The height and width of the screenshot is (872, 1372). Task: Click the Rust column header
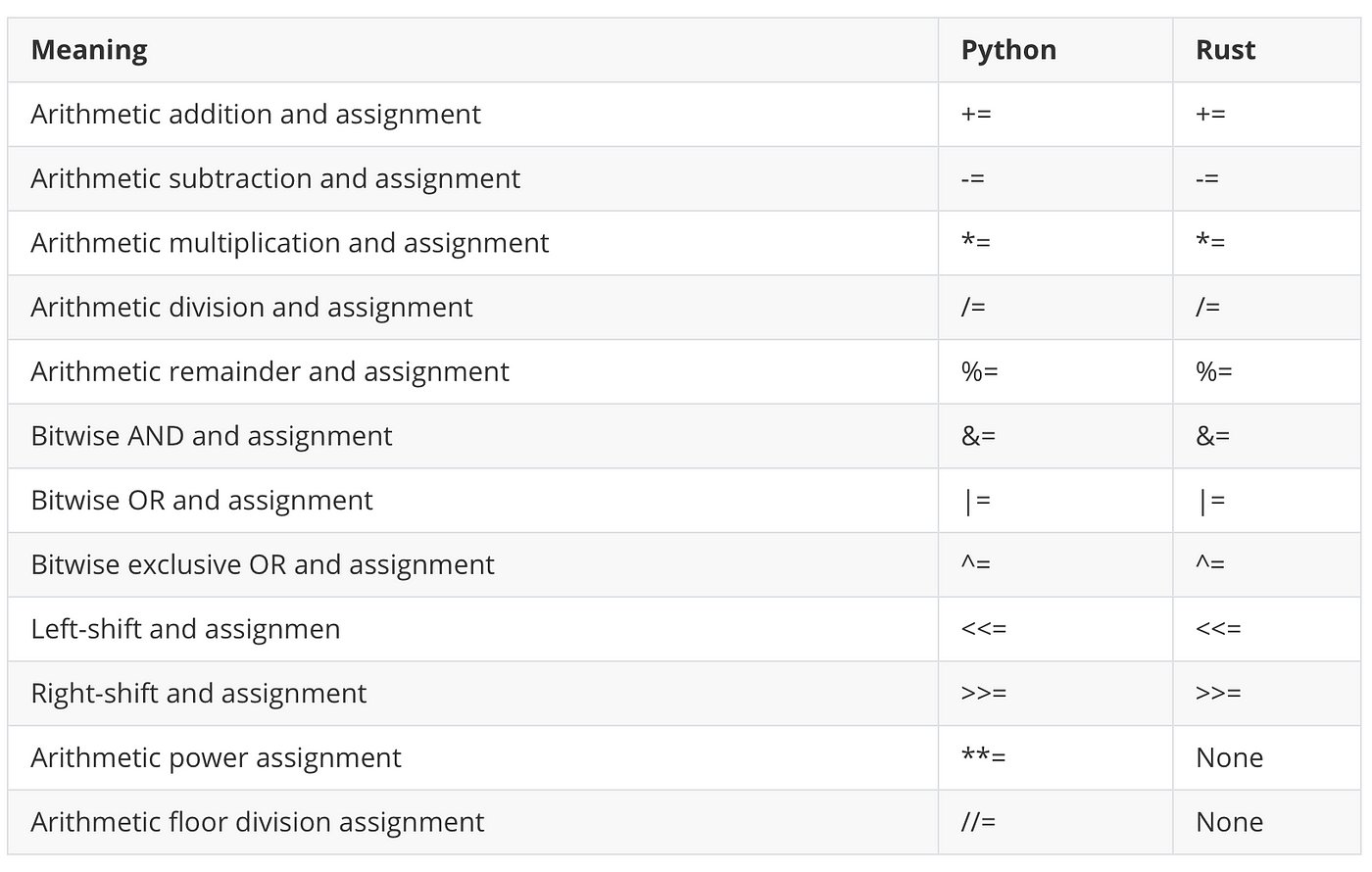1225,50
